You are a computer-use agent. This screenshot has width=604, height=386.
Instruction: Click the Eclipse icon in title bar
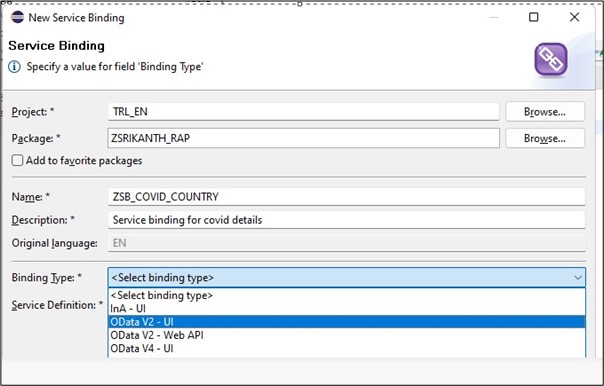(17, 17)
